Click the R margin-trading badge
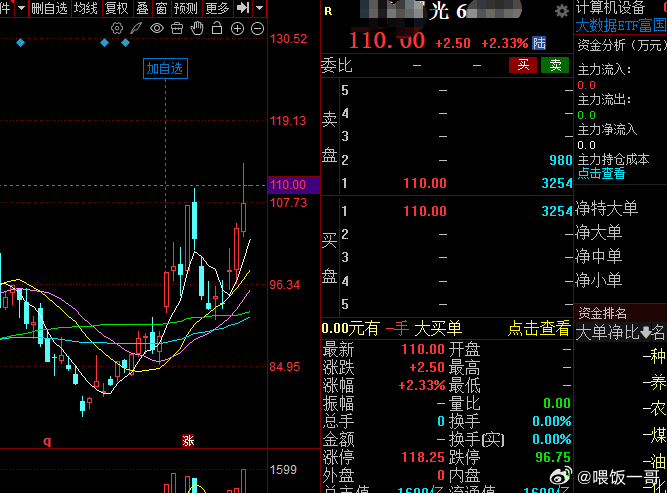The image size is (667, 493). tap(328, 11)
